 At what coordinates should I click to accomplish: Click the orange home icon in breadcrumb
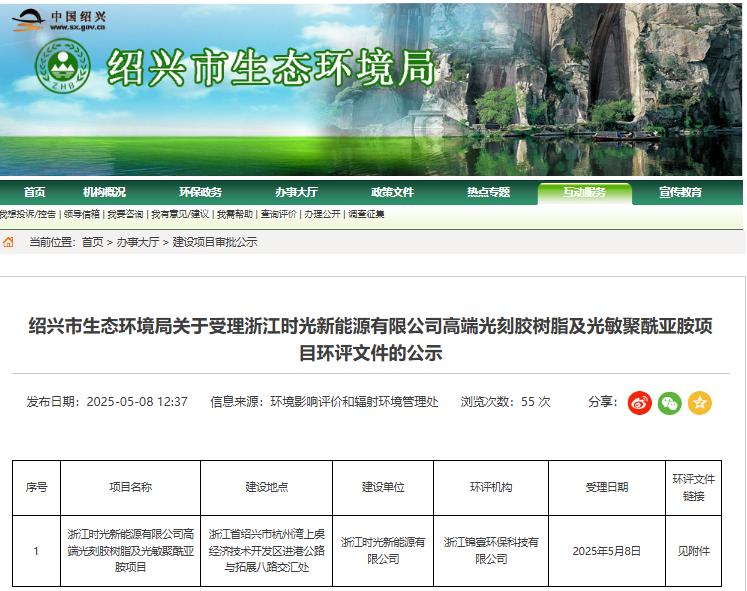(x=8, y=242)
